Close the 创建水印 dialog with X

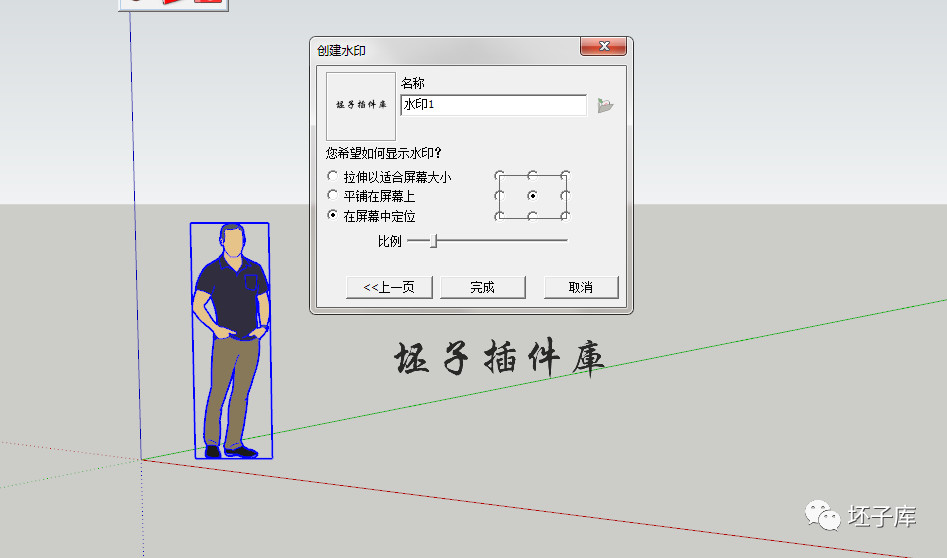tap(603, 46)
